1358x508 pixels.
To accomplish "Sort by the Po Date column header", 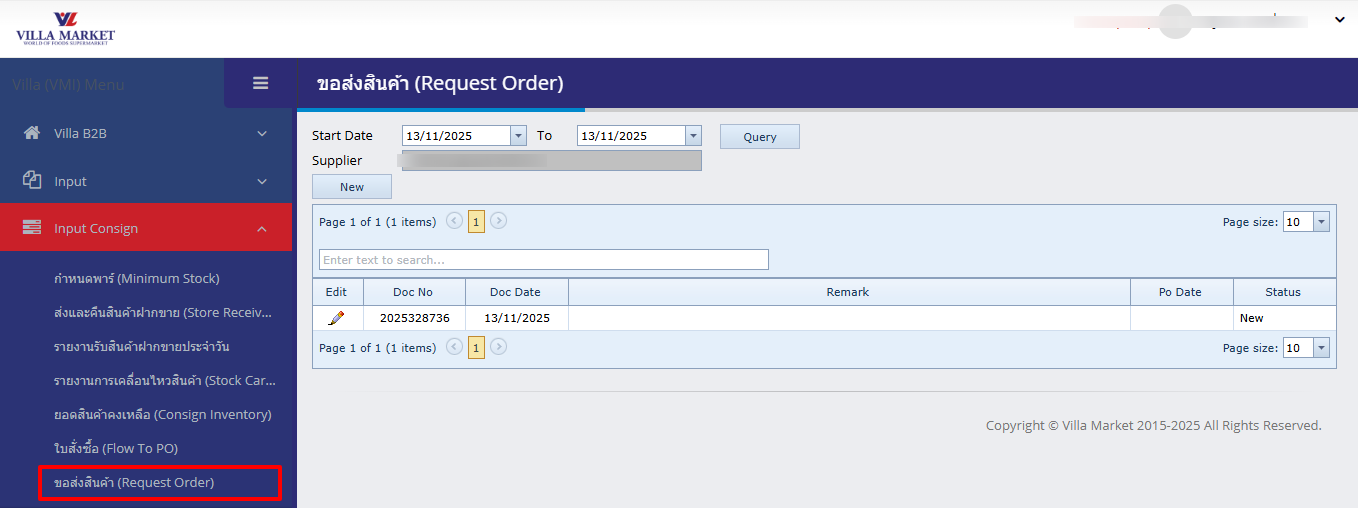I will tap(1181, 292).
